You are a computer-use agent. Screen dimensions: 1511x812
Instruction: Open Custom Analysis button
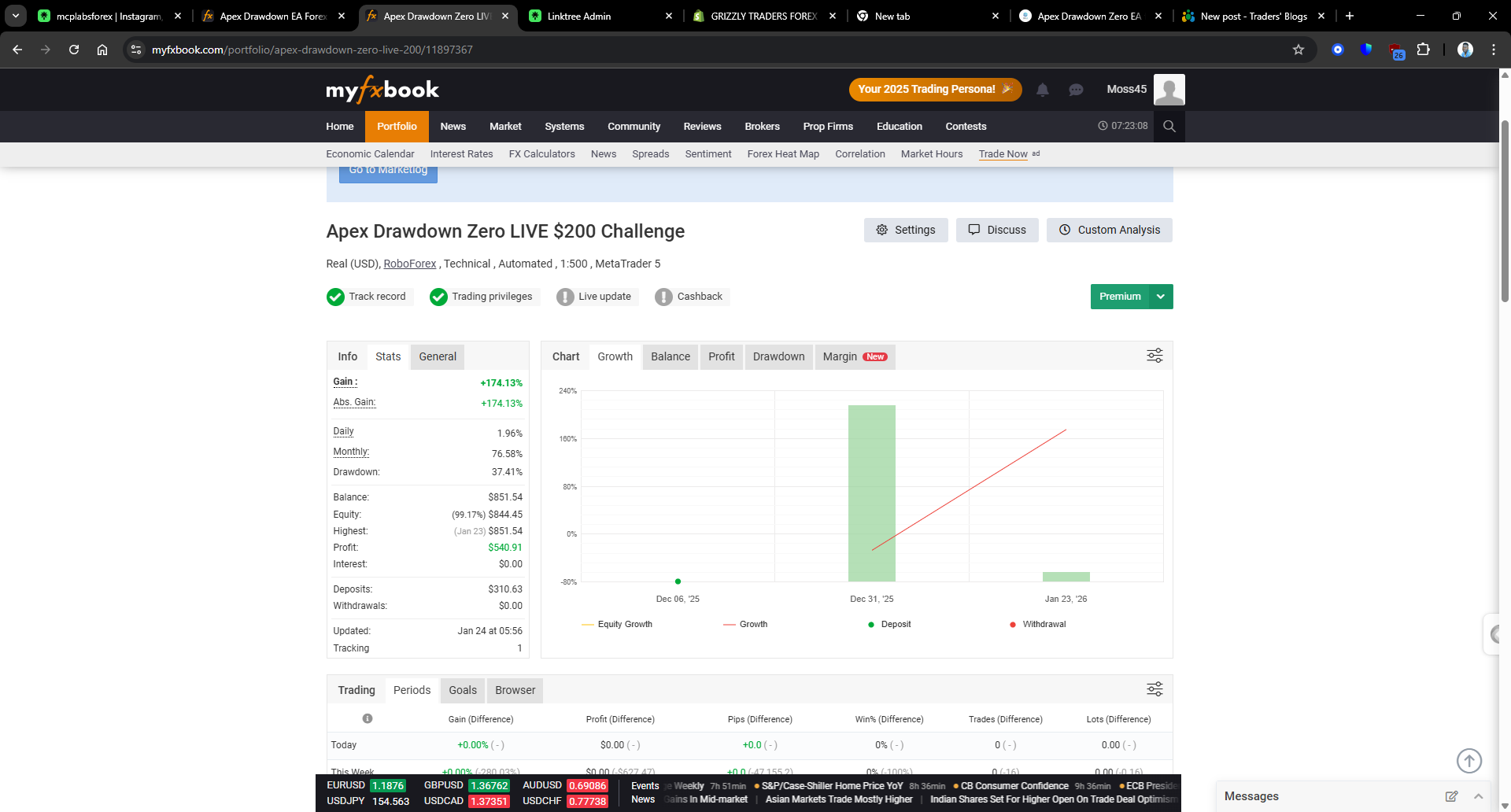click(1110, 230)
